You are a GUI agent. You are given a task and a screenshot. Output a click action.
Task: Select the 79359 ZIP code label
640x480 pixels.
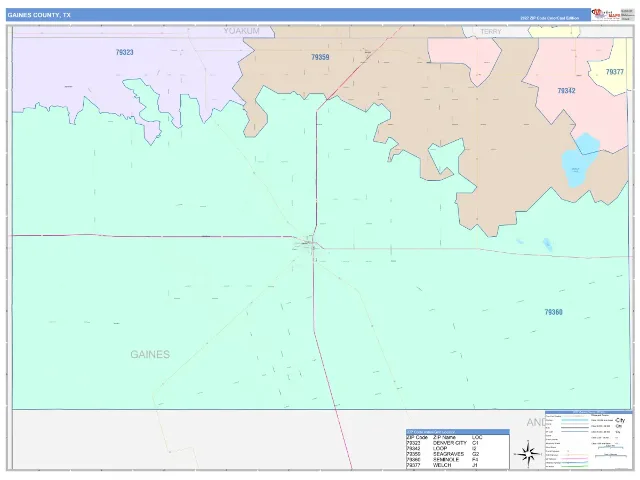click(x=320, y=58)
